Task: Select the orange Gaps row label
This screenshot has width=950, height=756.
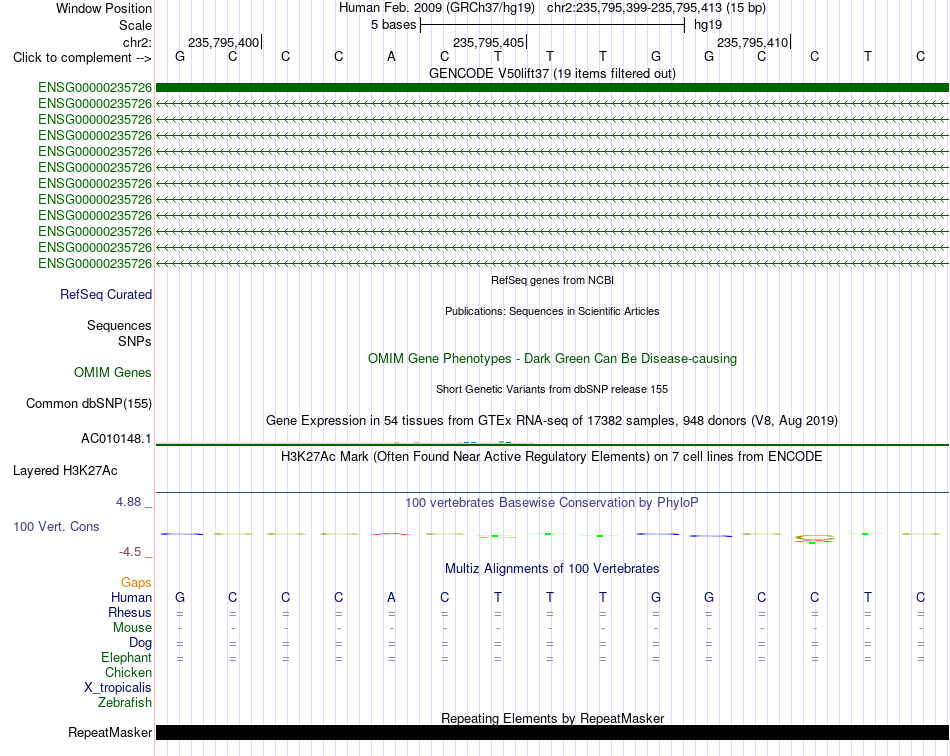Action: [x=136, y=583]
